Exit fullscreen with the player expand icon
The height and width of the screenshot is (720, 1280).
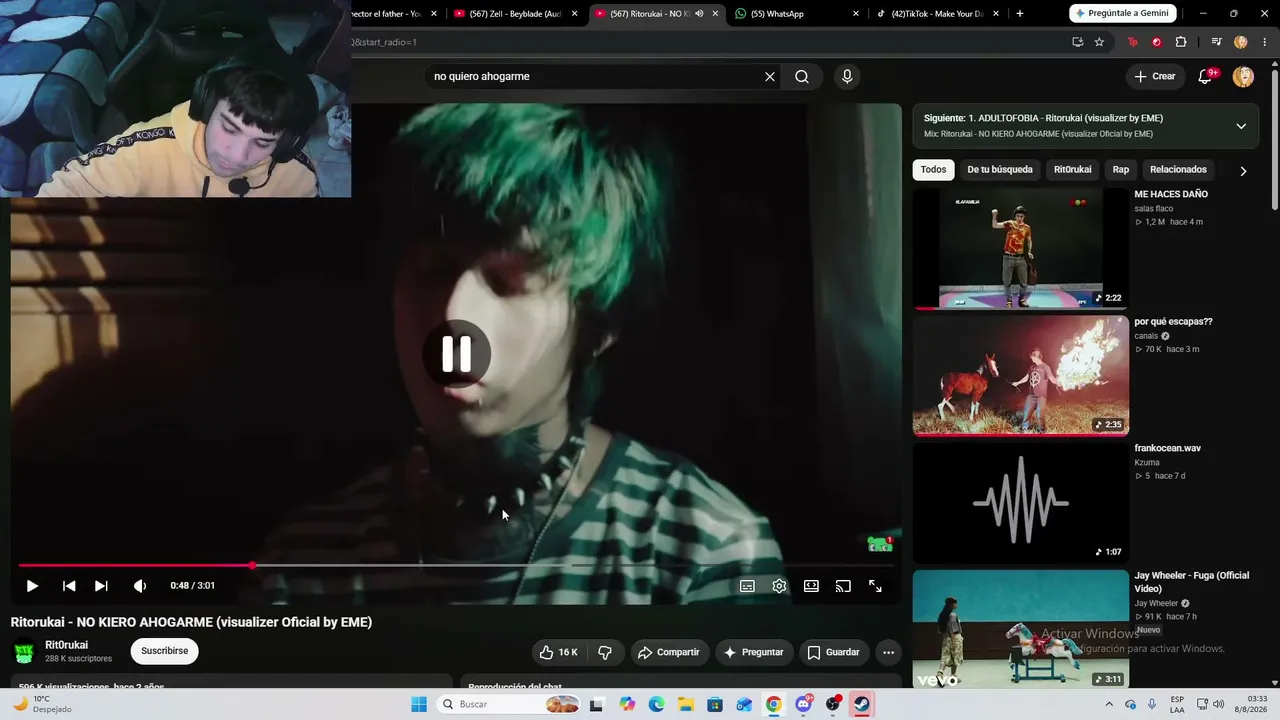875,586
